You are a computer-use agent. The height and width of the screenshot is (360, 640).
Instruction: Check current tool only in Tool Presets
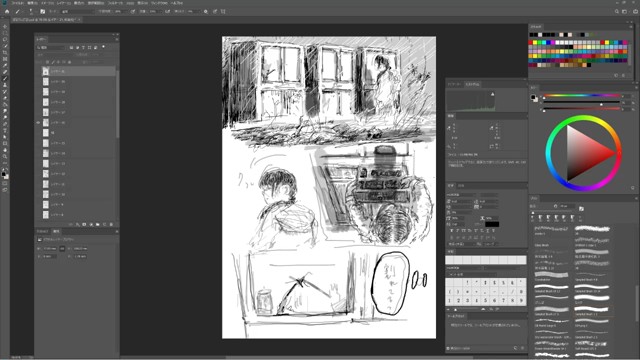448,348
